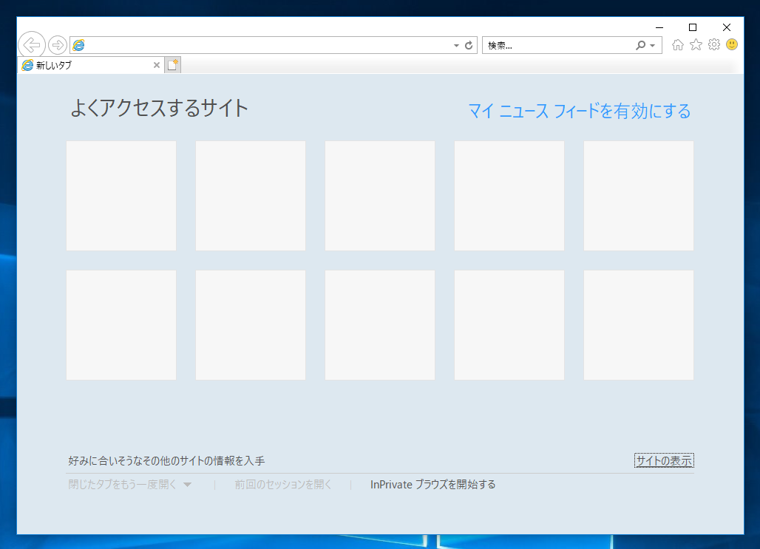Maximize the Internet Explorer window
760x549 pixels.
click(693, 27)
